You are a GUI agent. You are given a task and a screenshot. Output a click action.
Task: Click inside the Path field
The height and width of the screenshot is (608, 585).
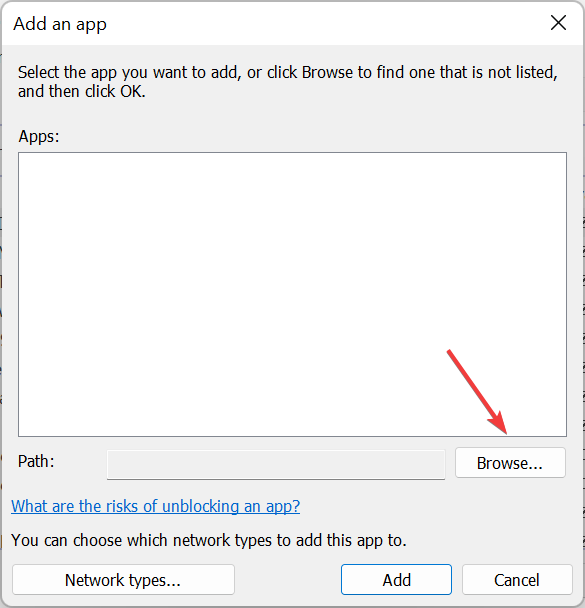tap(276, 465)
